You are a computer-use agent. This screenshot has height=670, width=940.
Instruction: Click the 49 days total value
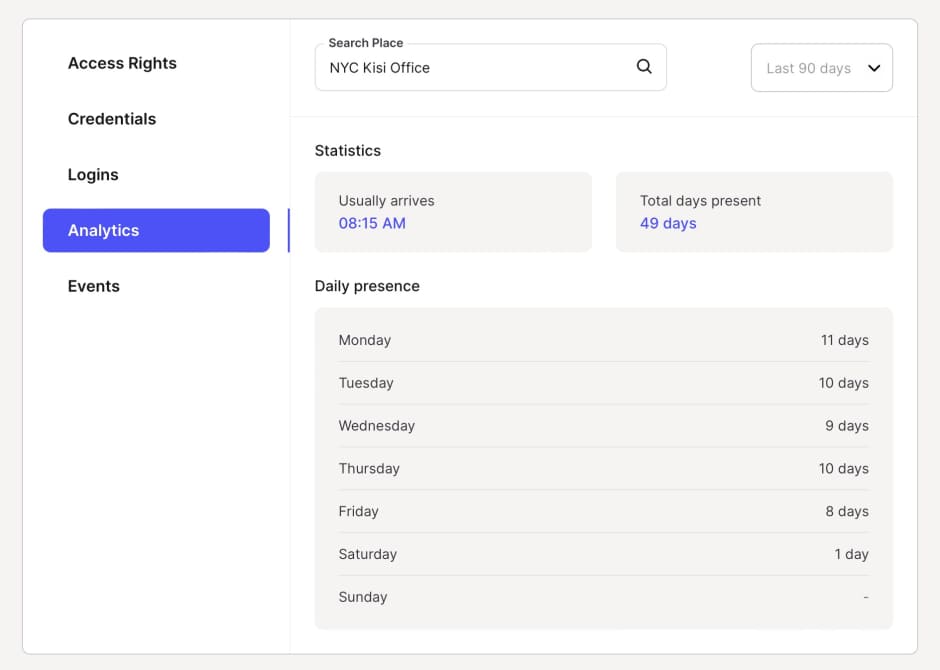(668, 223)
